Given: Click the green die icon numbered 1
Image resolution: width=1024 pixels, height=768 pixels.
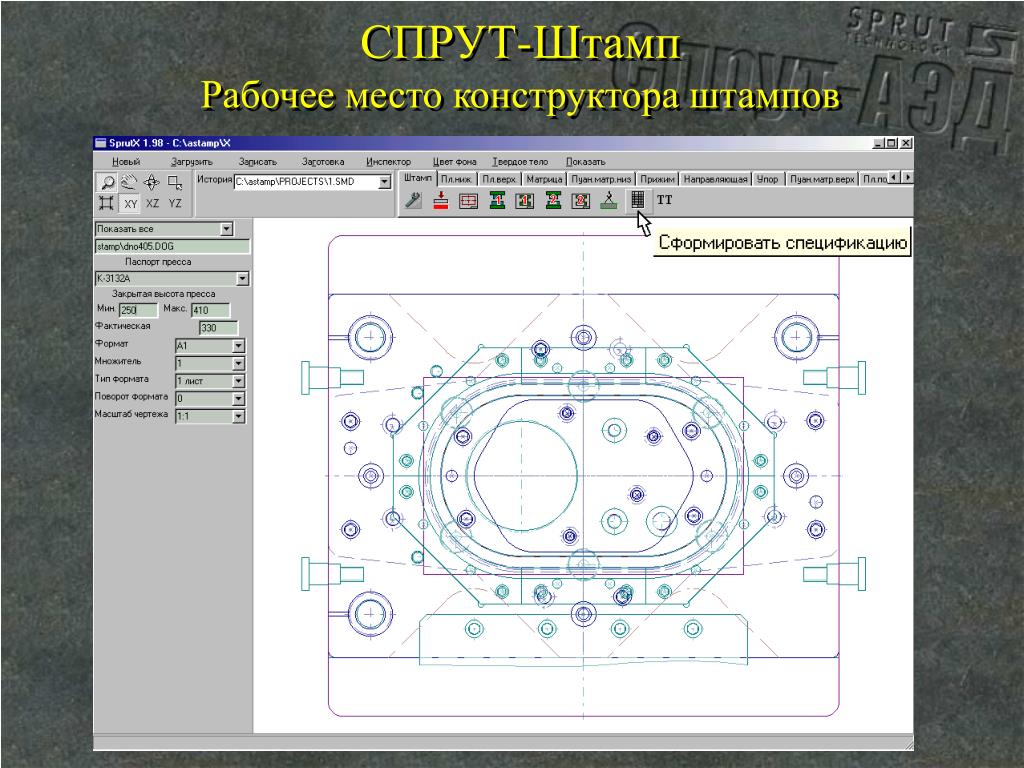Looking at the screenshot, I should pos(497,200).
